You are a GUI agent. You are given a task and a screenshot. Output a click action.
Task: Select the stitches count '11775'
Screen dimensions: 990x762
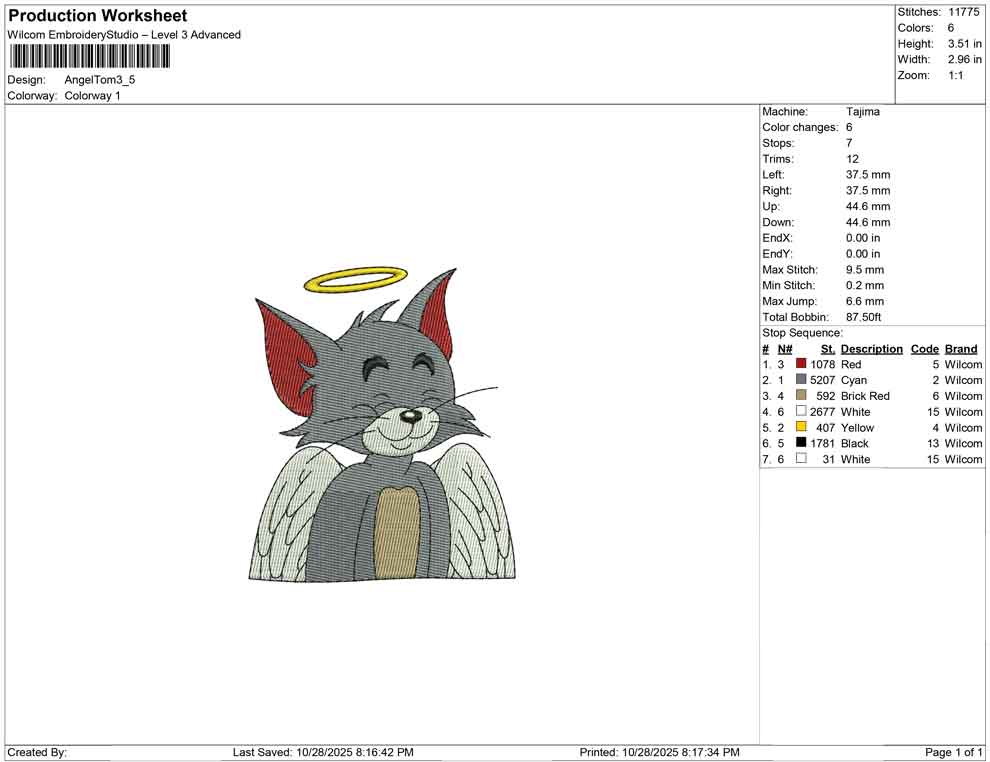[963, 12]
